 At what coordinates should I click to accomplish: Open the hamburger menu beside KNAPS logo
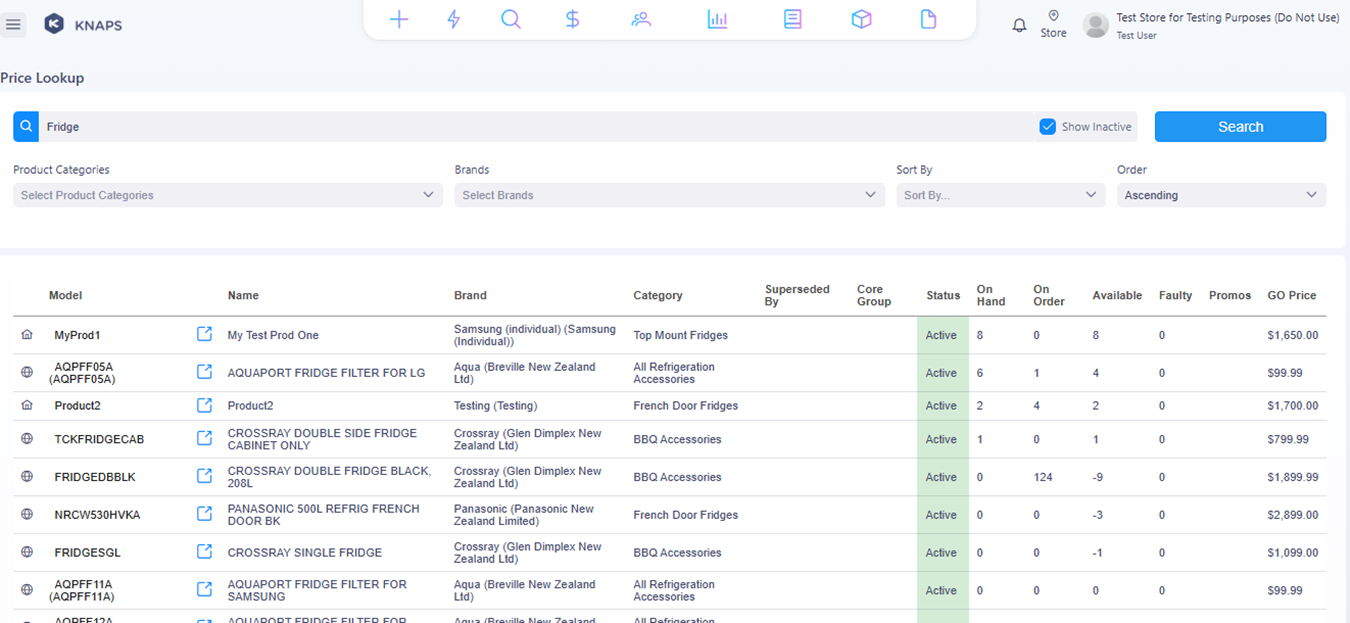pos(14,25)
